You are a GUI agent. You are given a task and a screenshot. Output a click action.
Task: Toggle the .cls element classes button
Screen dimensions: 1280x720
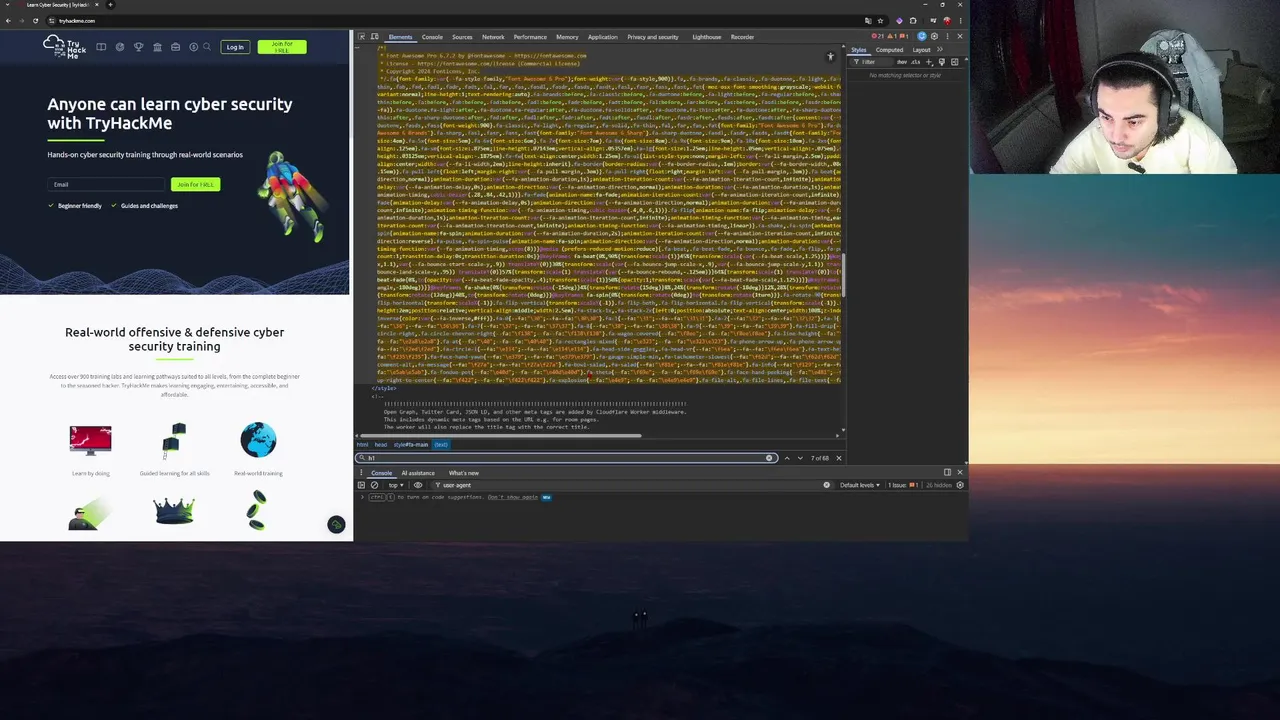click(916, 62)
